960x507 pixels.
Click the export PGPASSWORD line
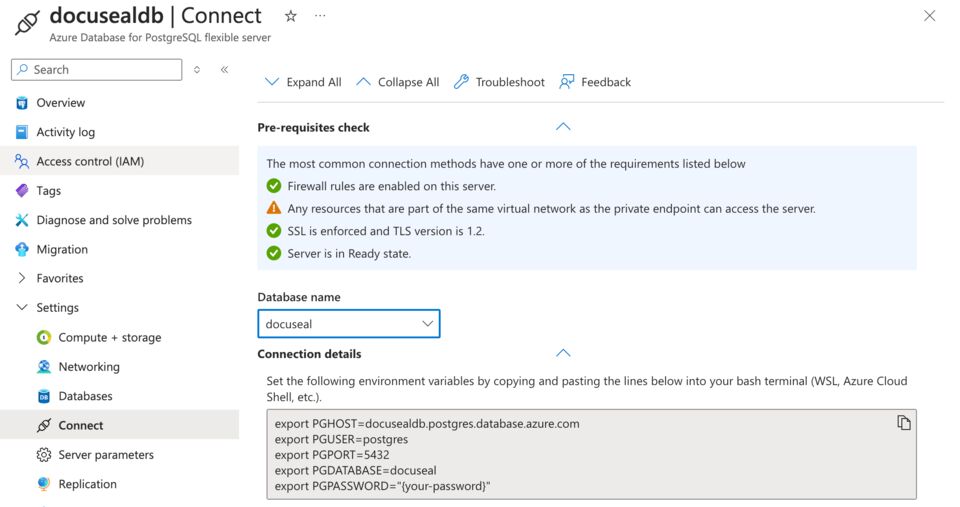pos(382,486)
